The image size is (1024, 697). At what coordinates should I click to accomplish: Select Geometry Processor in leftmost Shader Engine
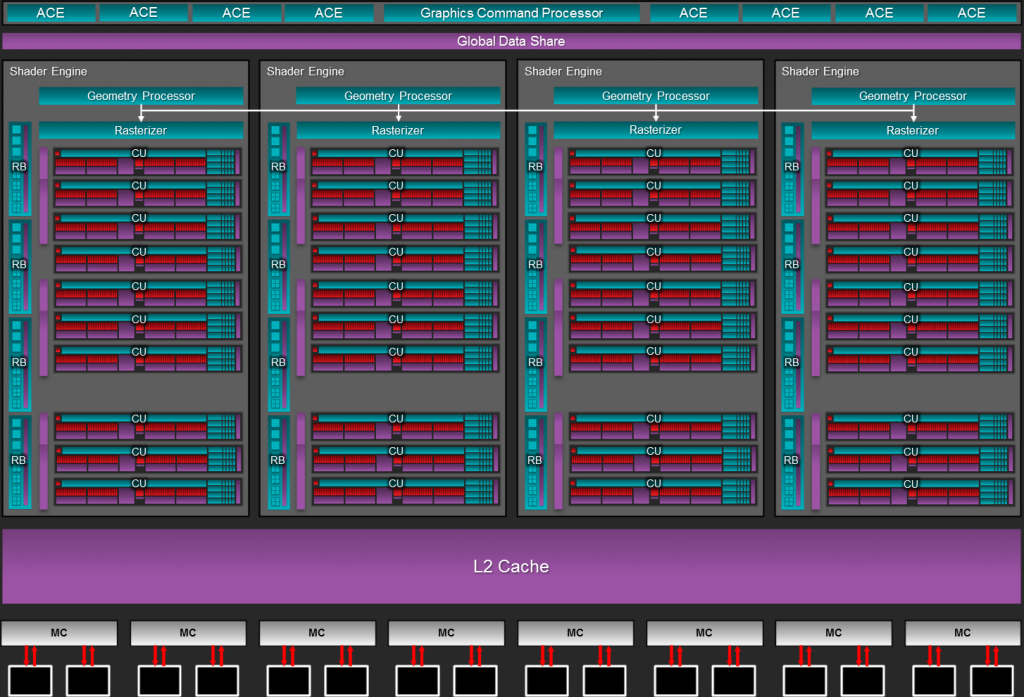[141, 96]
